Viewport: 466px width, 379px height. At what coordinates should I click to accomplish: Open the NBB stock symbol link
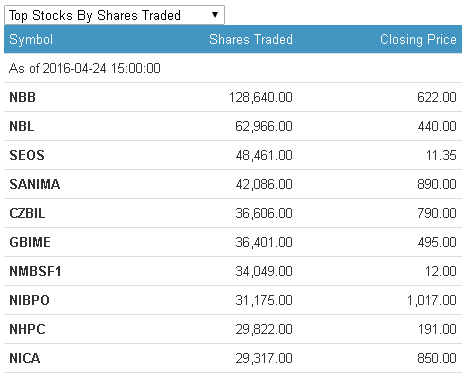tap(22, 97)
